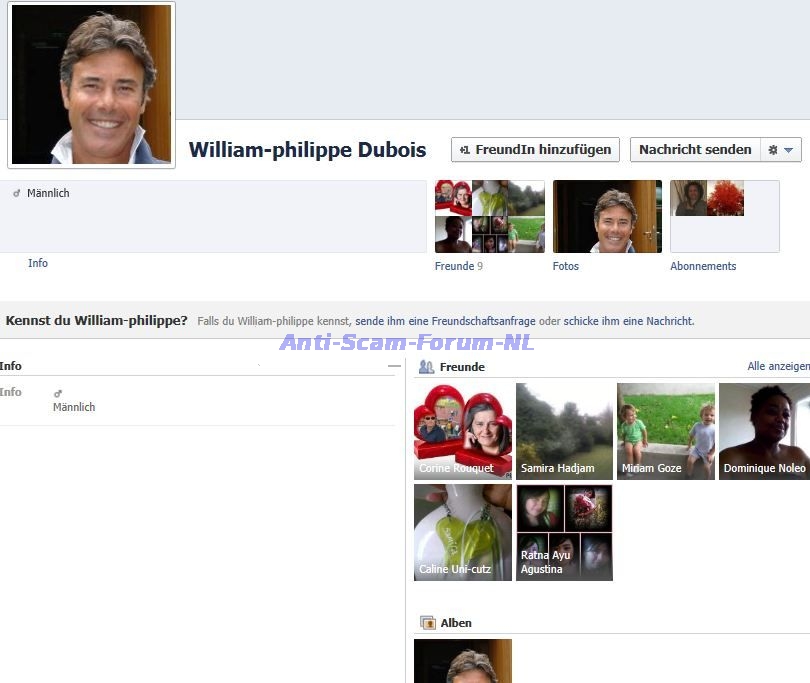Click the gear settings dropdown button
Screen dimensions: 810x683
tap(780, 150)
